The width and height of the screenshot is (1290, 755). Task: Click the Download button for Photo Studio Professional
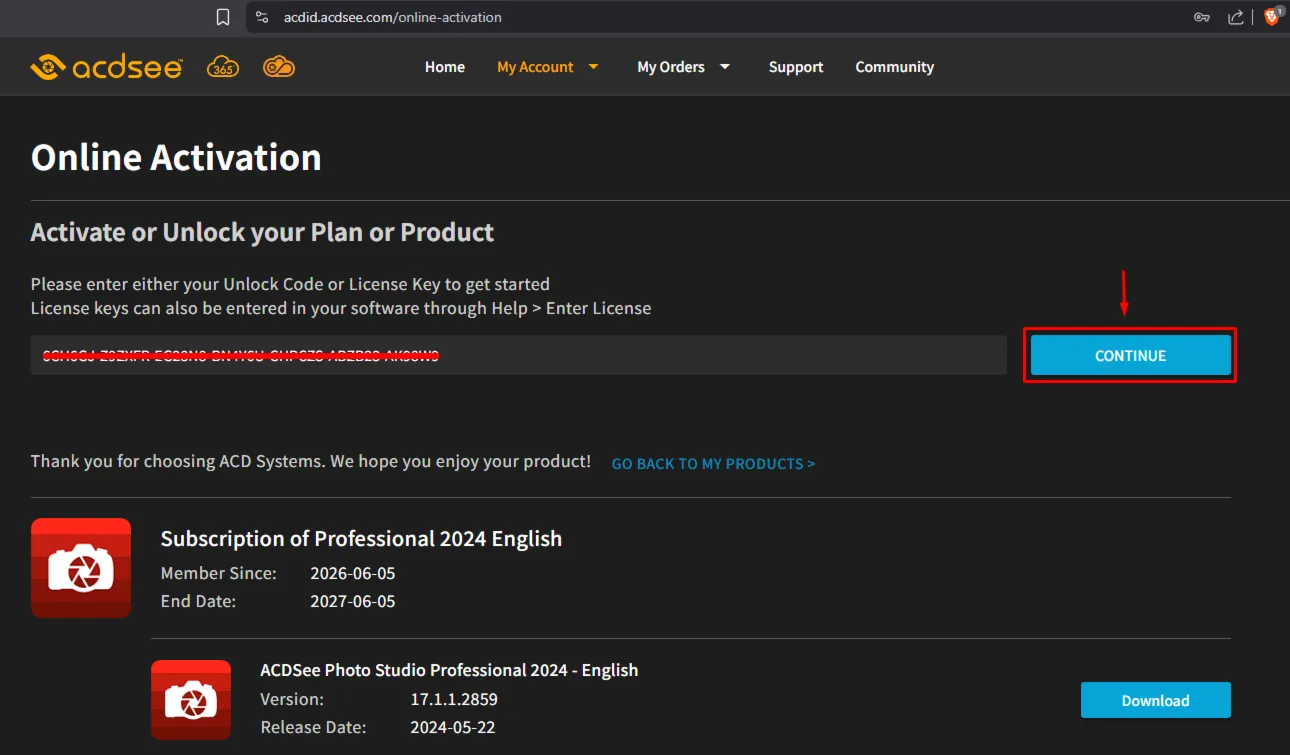coord(1156,700)
